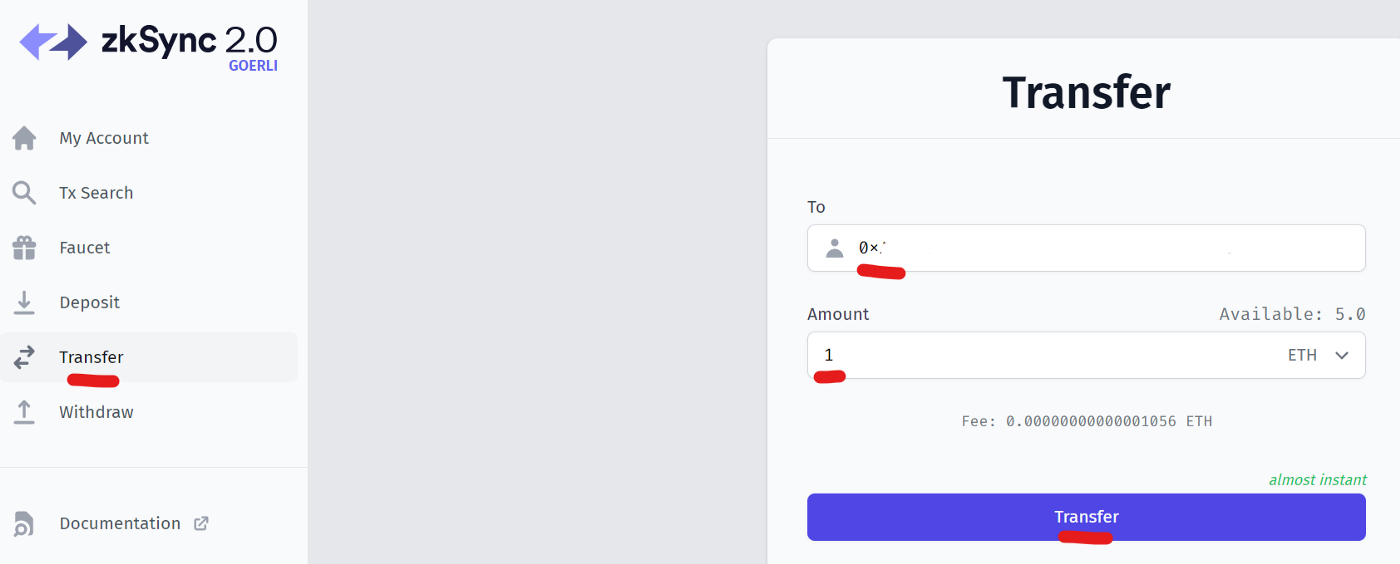Open the ETH currency selector
This screenshot has height=564, width=1400.
click(1303, 355)
